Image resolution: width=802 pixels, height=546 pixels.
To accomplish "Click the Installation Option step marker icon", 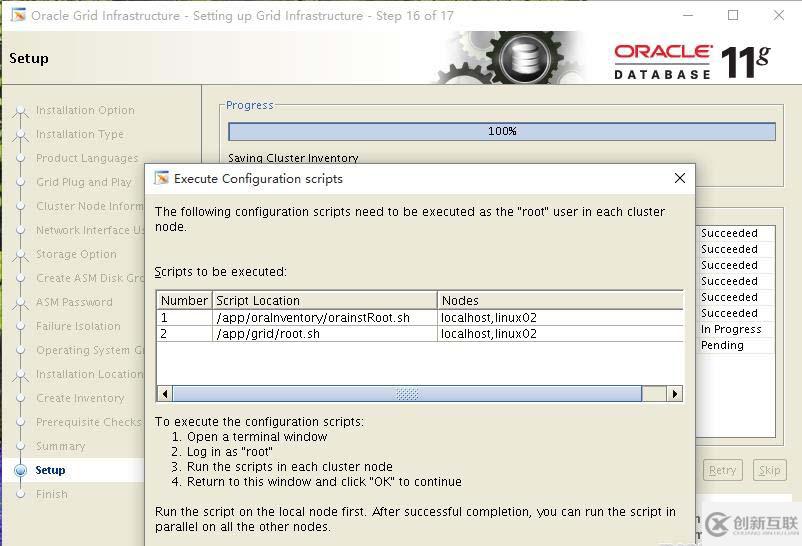I will point(20,110).
